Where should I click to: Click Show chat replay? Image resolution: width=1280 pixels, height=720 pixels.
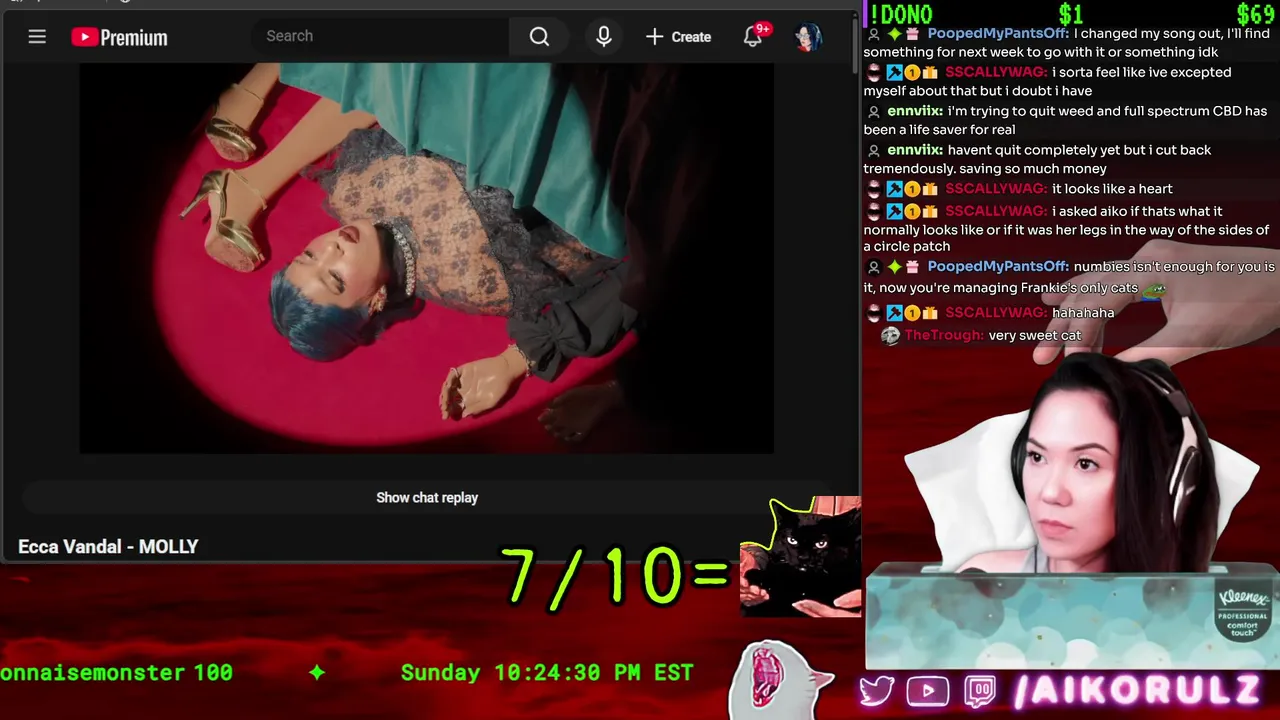(427, 497)
